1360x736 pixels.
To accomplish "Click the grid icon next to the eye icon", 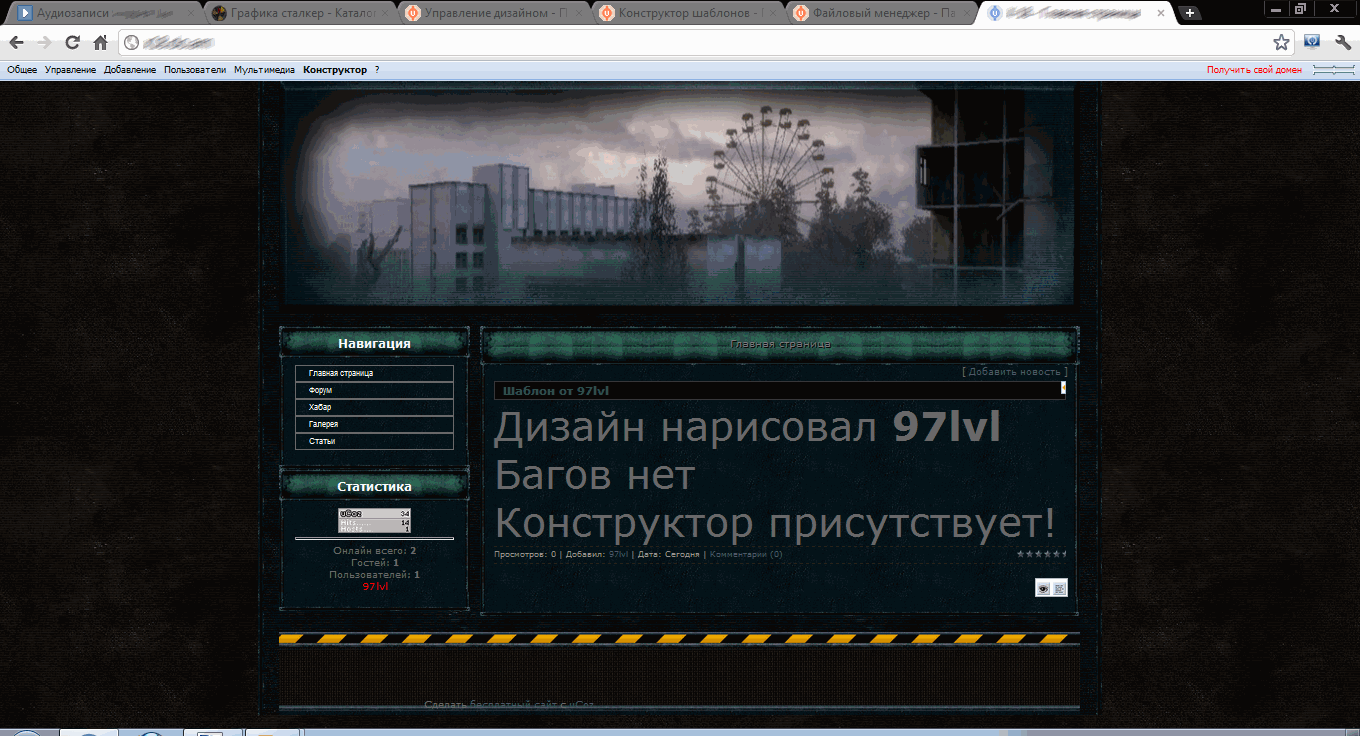I will coord(1060,588).
